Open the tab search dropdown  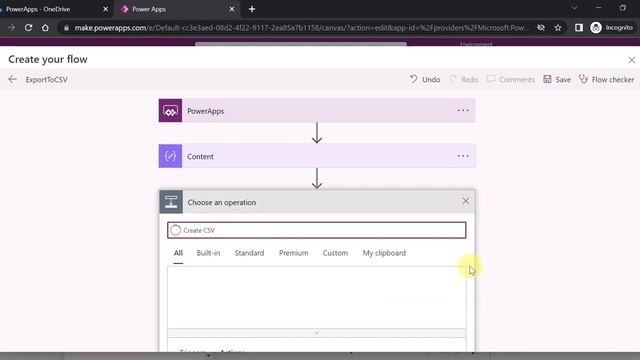pyautogui.click(x=574, y=8)
